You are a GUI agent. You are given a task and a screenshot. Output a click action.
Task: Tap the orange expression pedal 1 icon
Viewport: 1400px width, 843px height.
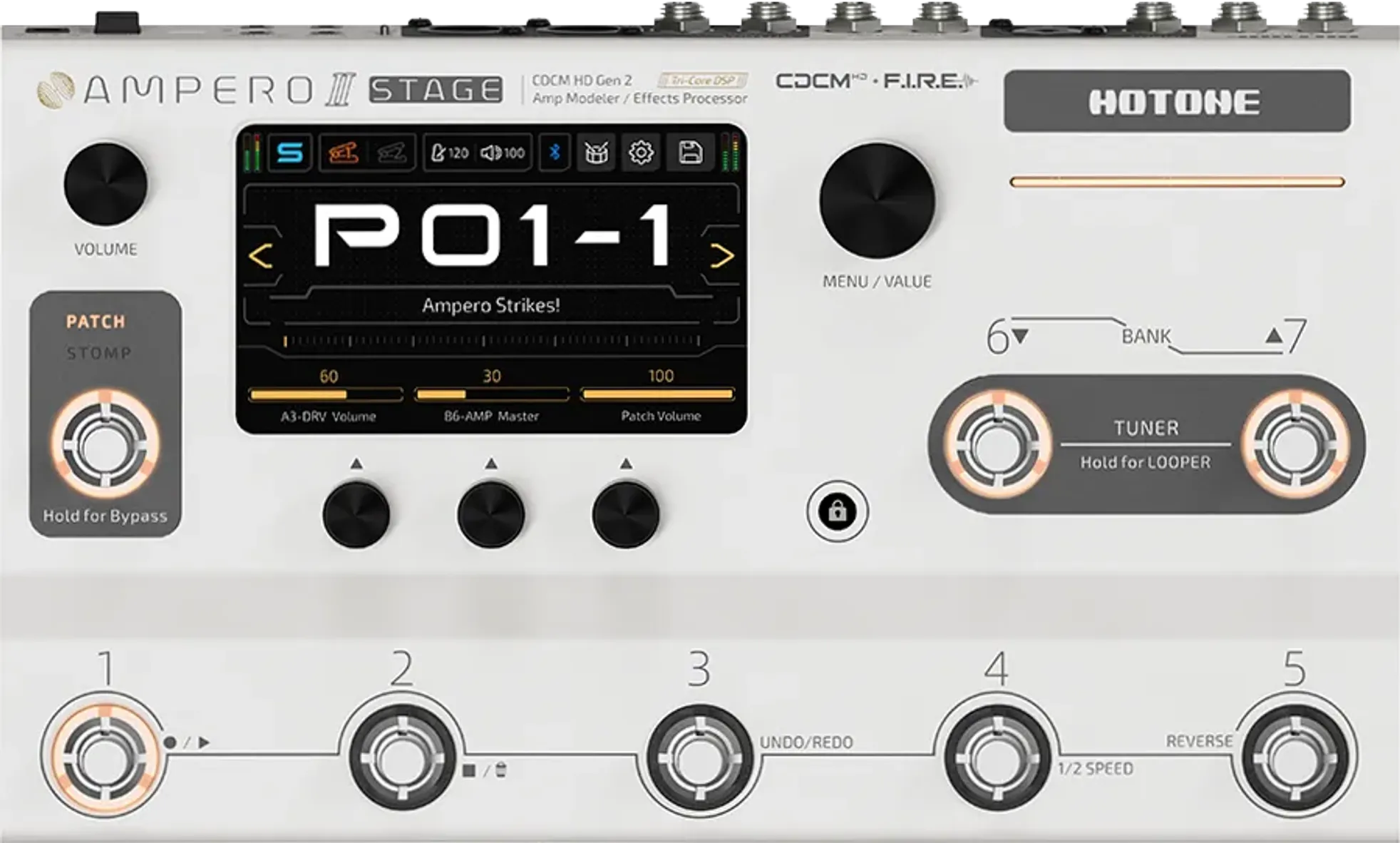(344, 153)
